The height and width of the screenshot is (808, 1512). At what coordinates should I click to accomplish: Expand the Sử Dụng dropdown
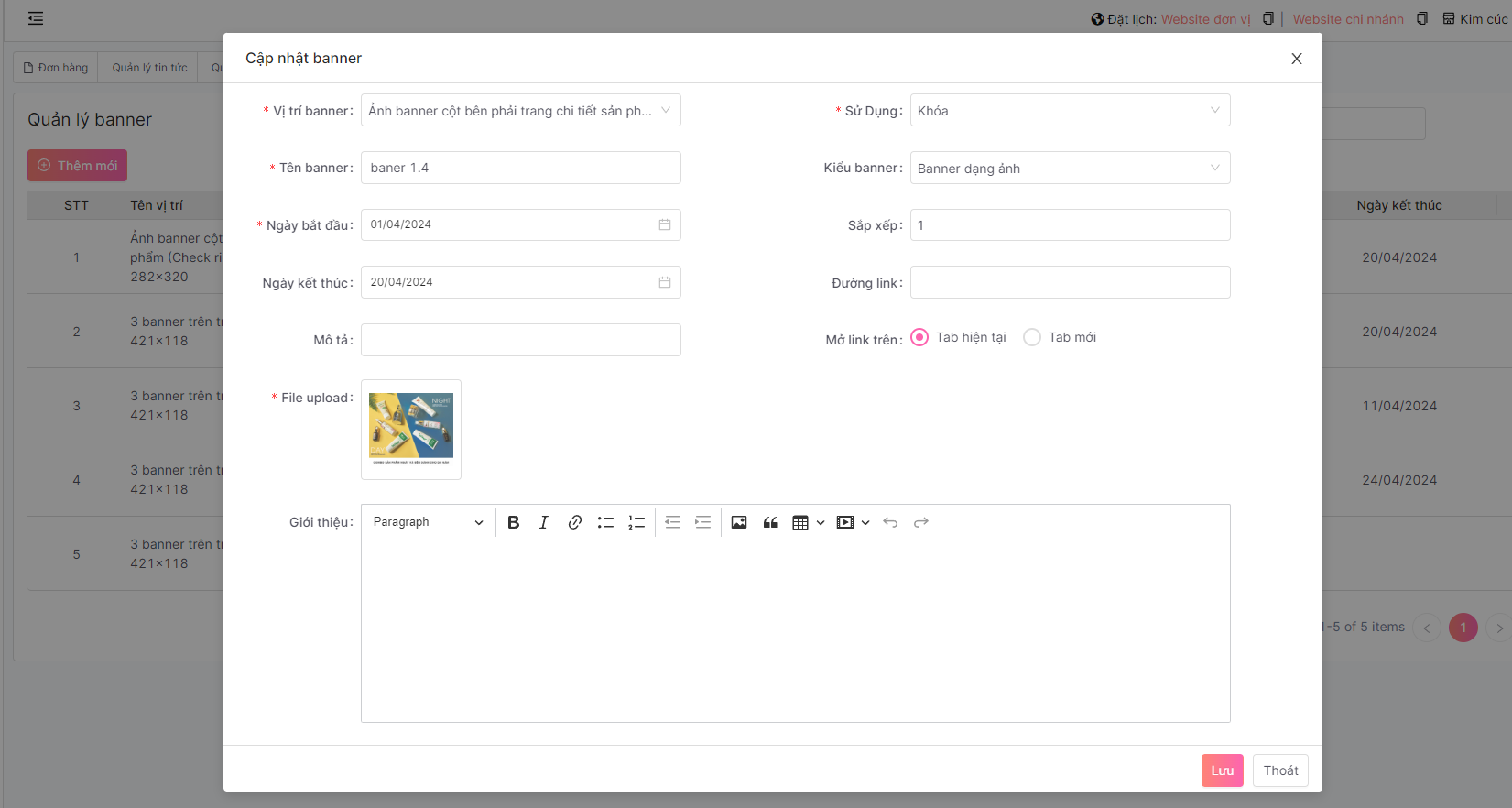(x=1070, y=111)
